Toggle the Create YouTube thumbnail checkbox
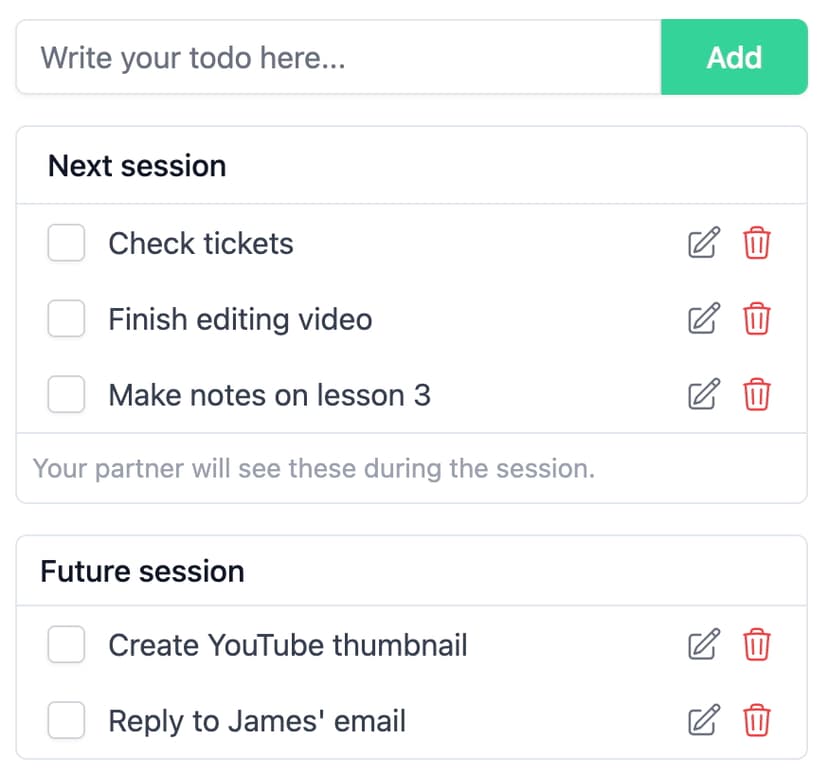828x777 pixels. click(x=66, y=645)
